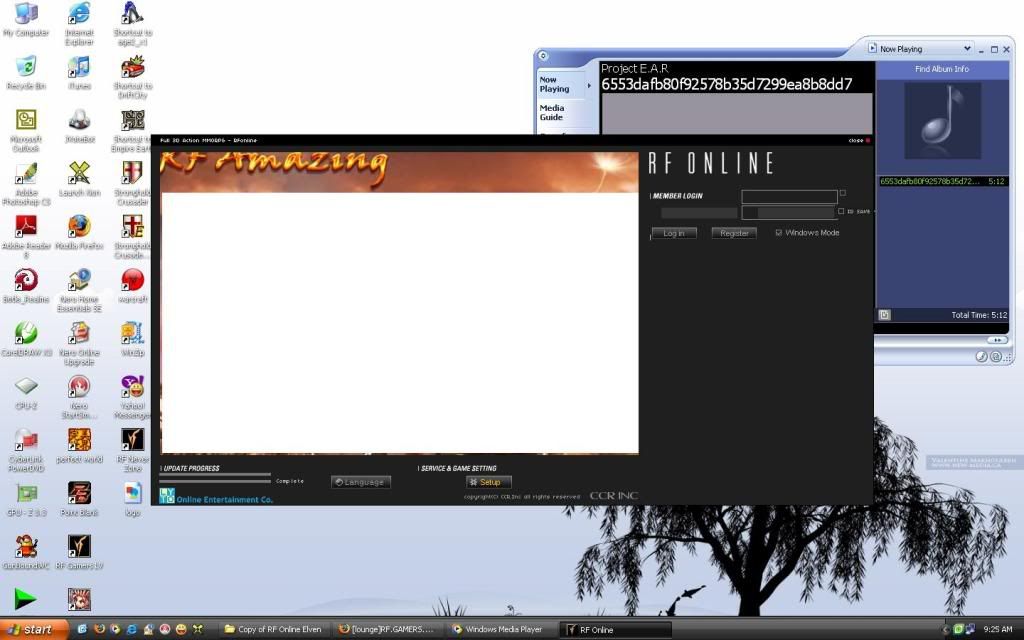Click LYTO Online Entertainment Co. logo
This screenshot has width=1024, height=640.
(216, 496)
